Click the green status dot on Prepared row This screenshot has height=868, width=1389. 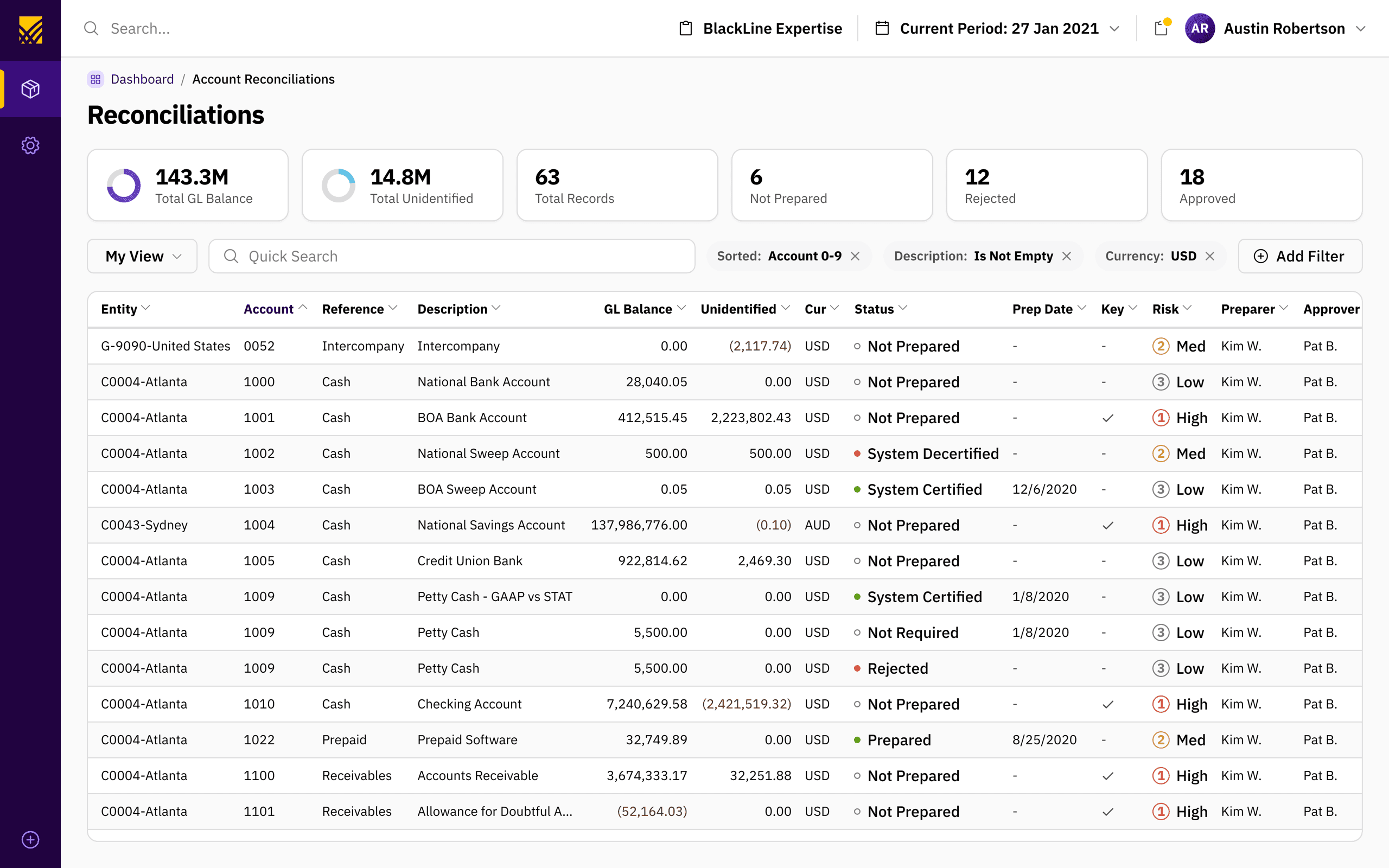(x=857, y=740)
